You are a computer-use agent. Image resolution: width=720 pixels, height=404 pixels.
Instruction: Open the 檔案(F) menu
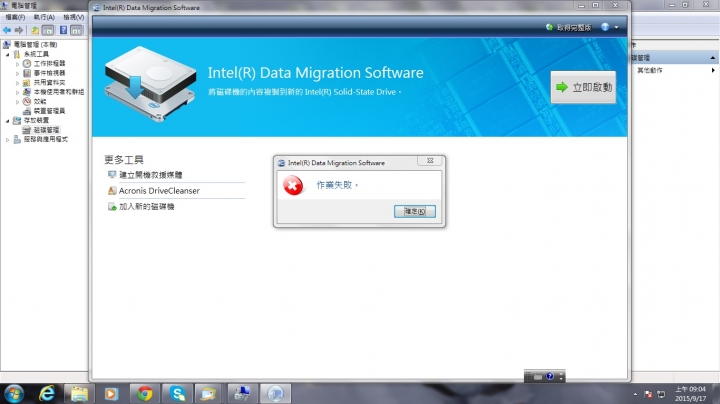pos(15,17)
